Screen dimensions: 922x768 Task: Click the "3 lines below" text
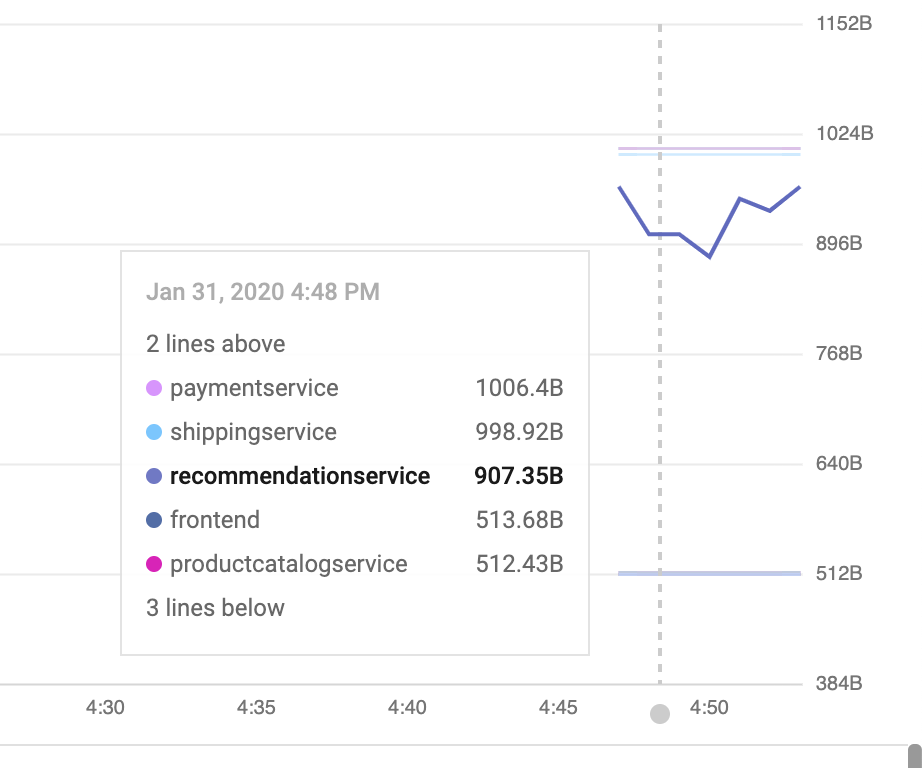(216, 608)
